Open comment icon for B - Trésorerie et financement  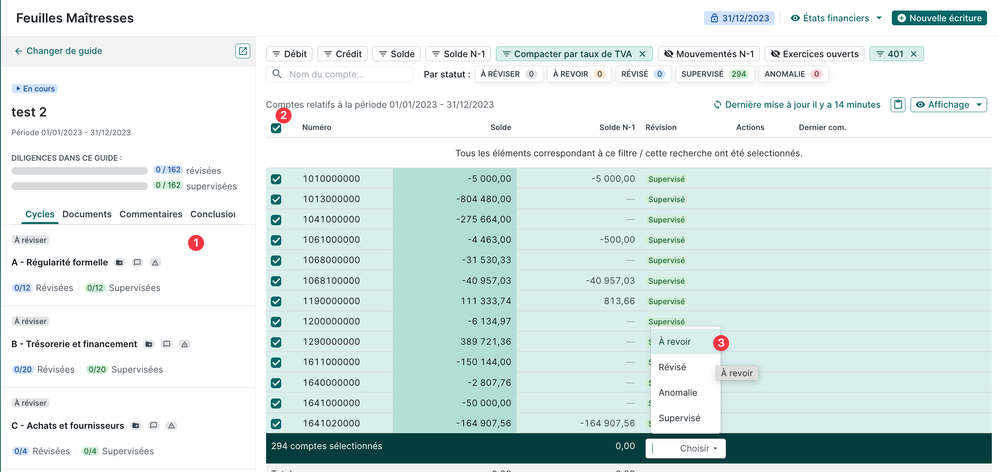[167, 344]
